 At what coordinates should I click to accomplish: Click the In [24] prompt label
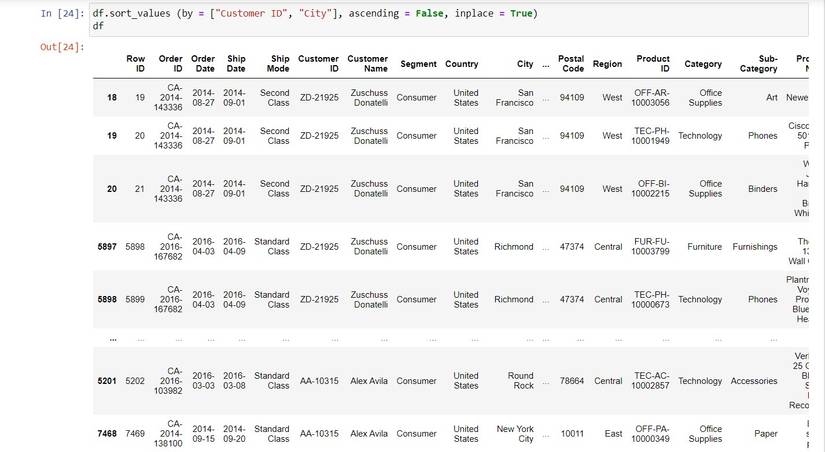point(62,14)
